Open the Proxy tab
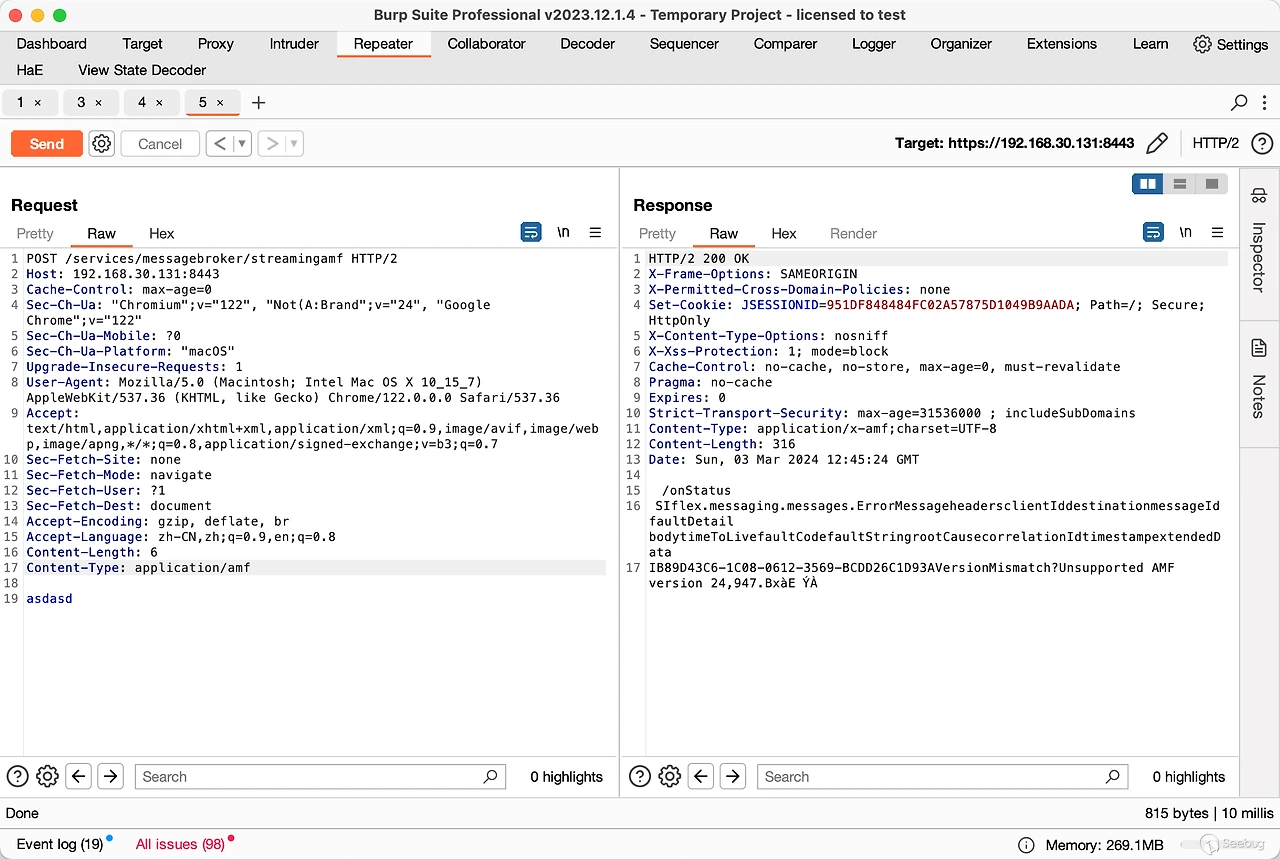Image resolution: width=1280 pixels, height=859 pixels. coord(215,44)
